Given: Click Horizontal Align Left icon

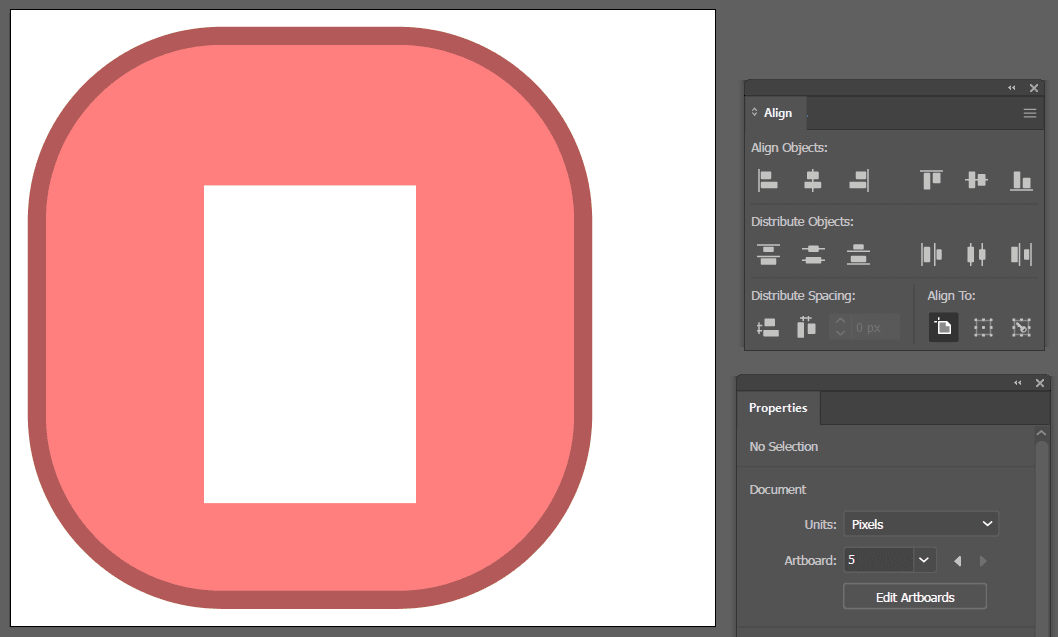Looking at the screenshot, I should pos(767,180).
